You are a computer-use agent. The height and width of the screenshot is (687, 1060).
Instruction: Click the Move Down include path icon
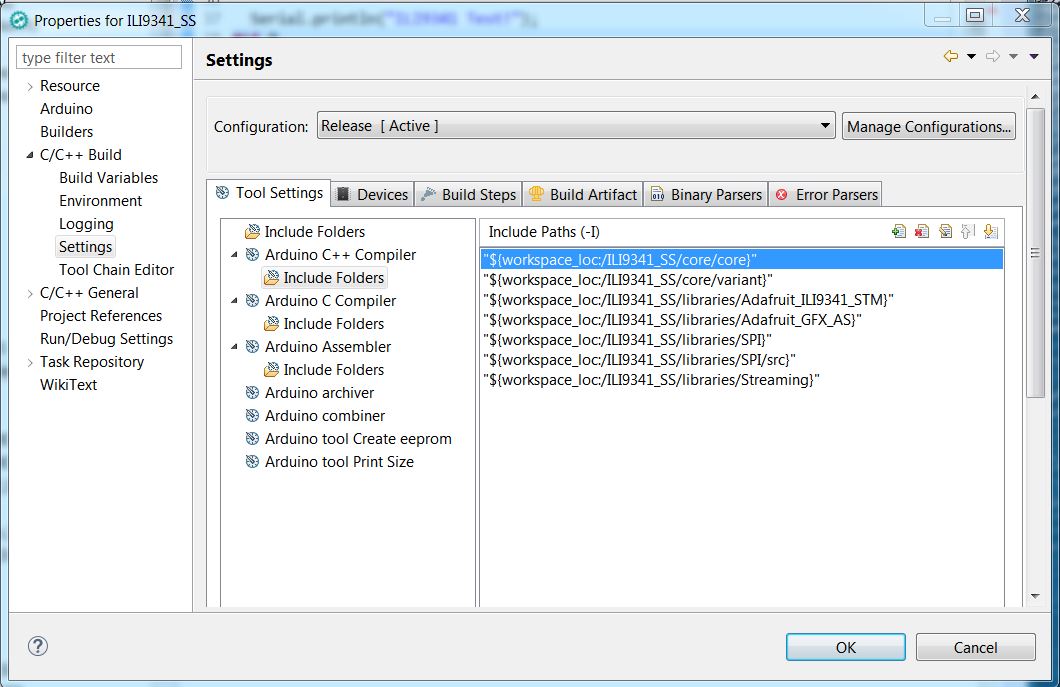click(x=990, y=231)
